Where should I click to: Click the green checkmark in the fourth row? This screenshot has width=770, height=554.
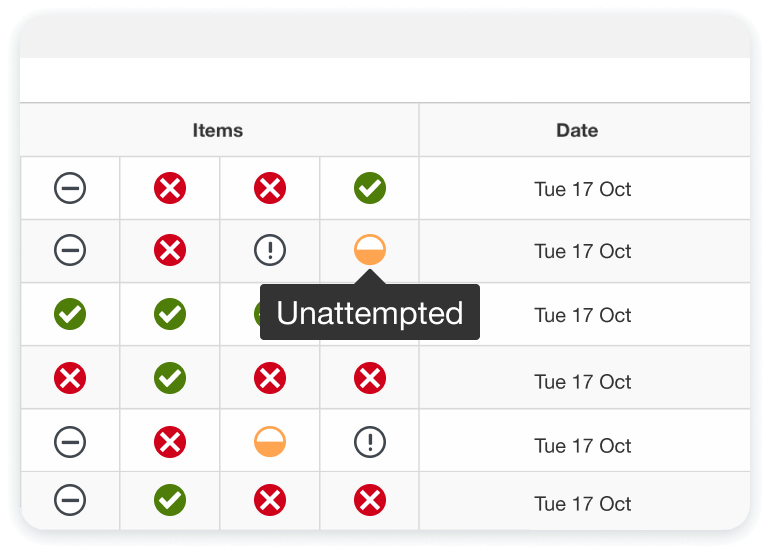coord(170,378)
